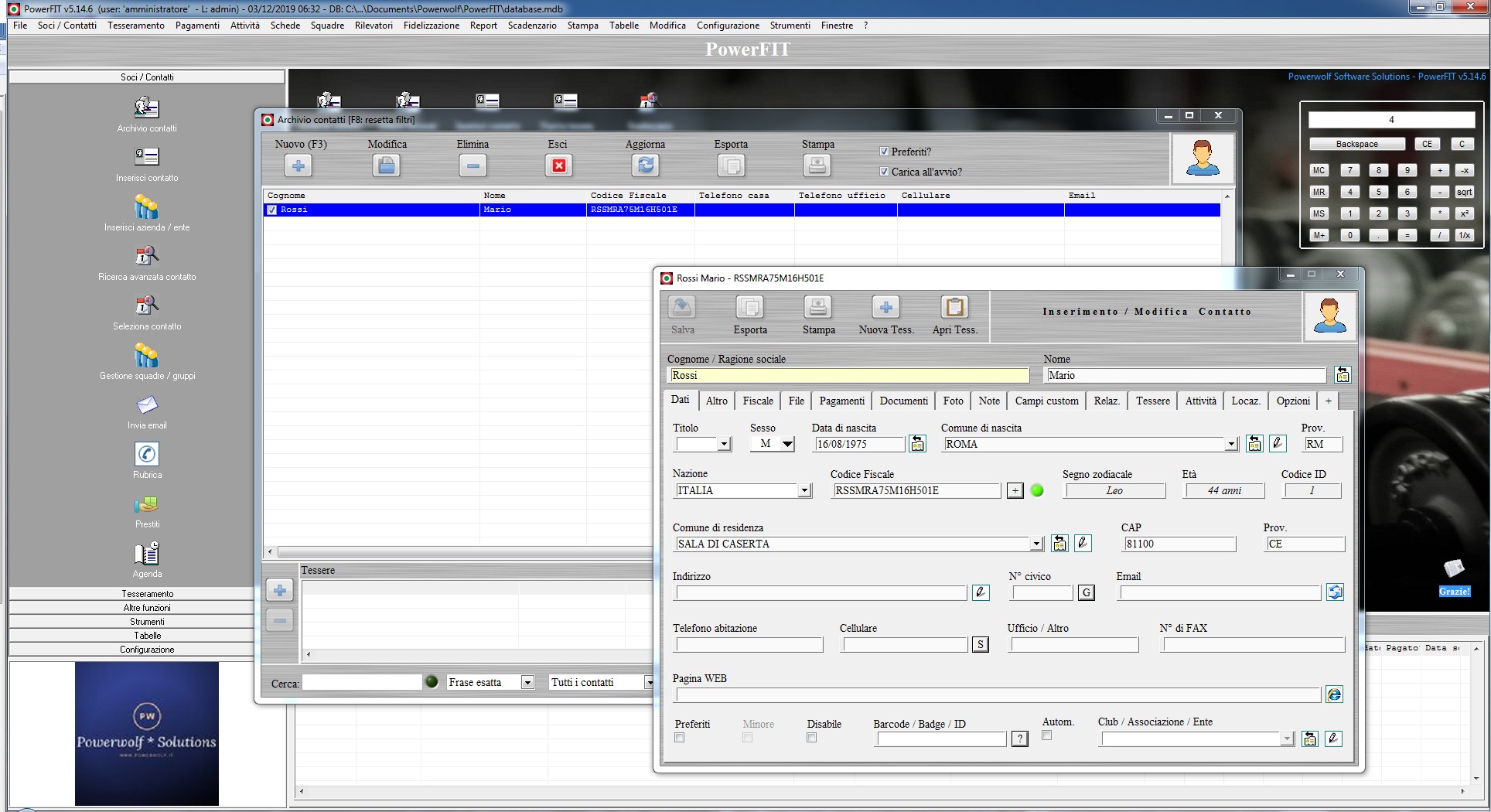Viewport: 1491px width, 812px height.
Task: Click in Indirizzo input field
Action: pos(821,593)
